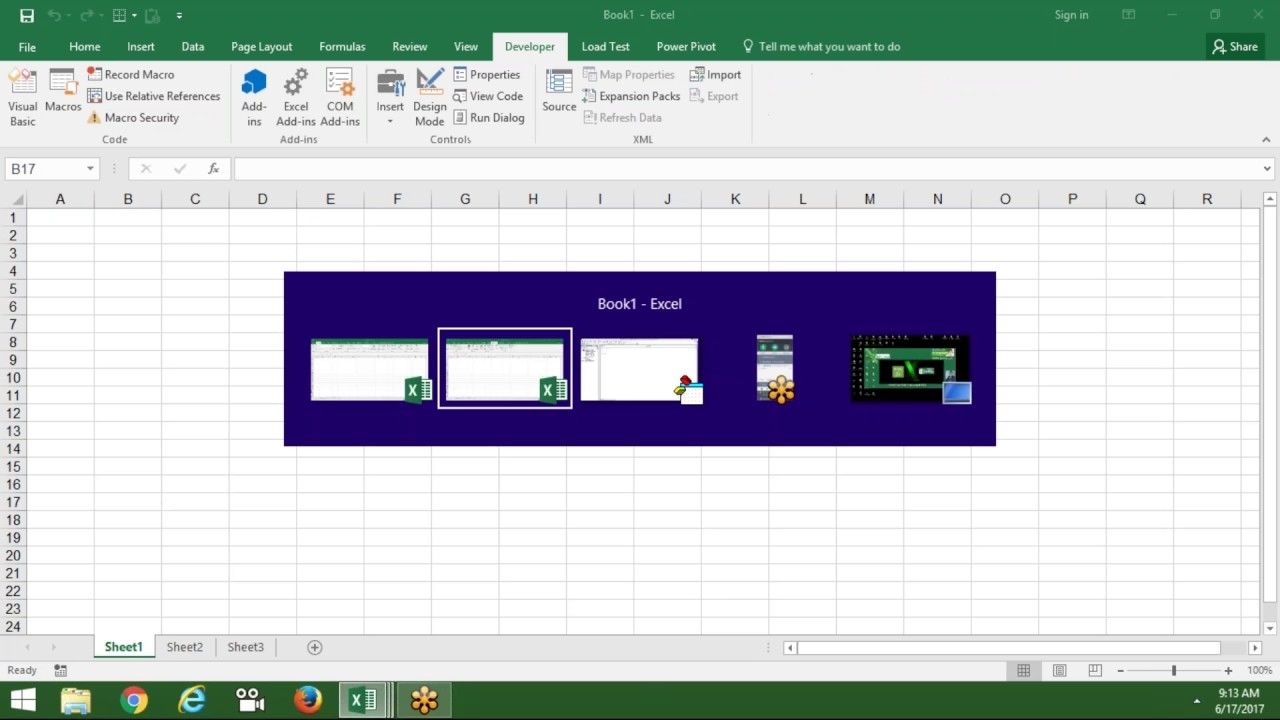This screenshot has height=720, width=1280.
Task: Click the Insert Function fx button
Action: tap(213, 169)
